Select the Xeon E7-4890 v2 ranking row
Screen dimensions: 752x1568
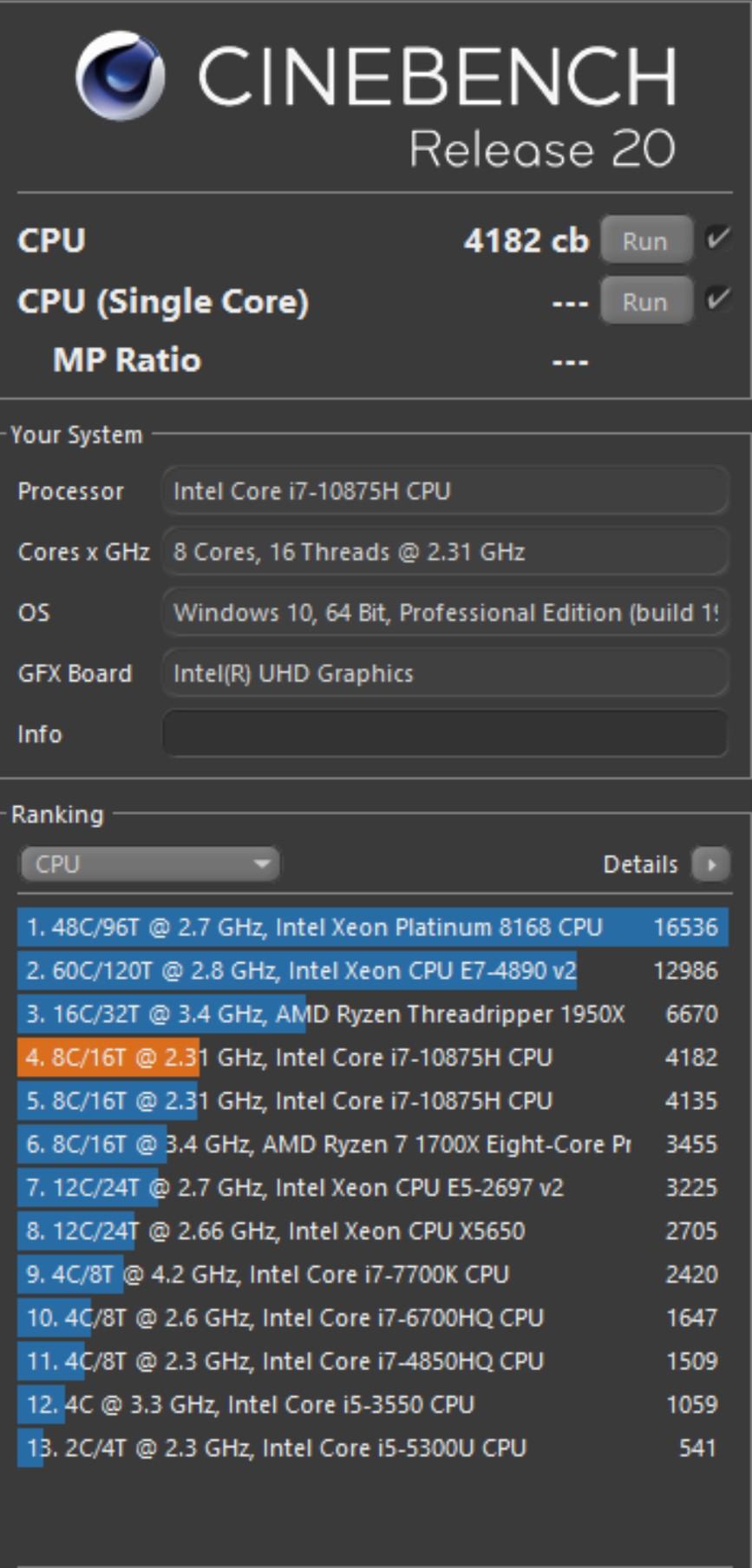point(371,970)
